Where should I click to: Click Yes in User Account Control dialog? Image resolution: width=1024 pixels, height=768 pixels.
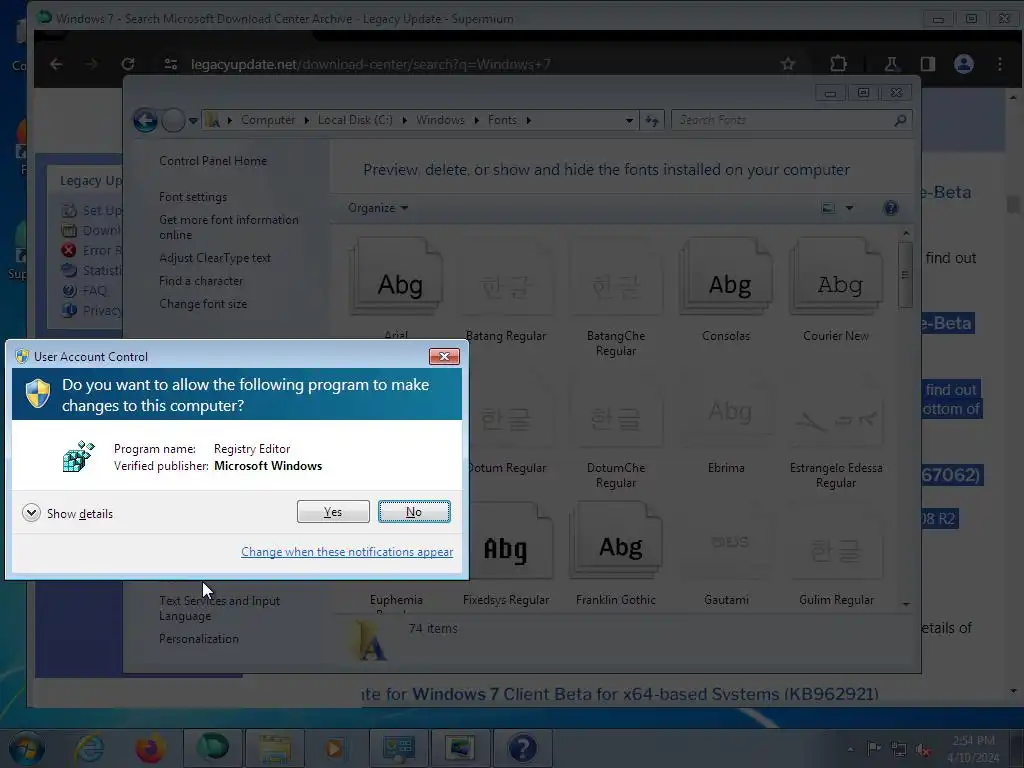coord(333,511)
